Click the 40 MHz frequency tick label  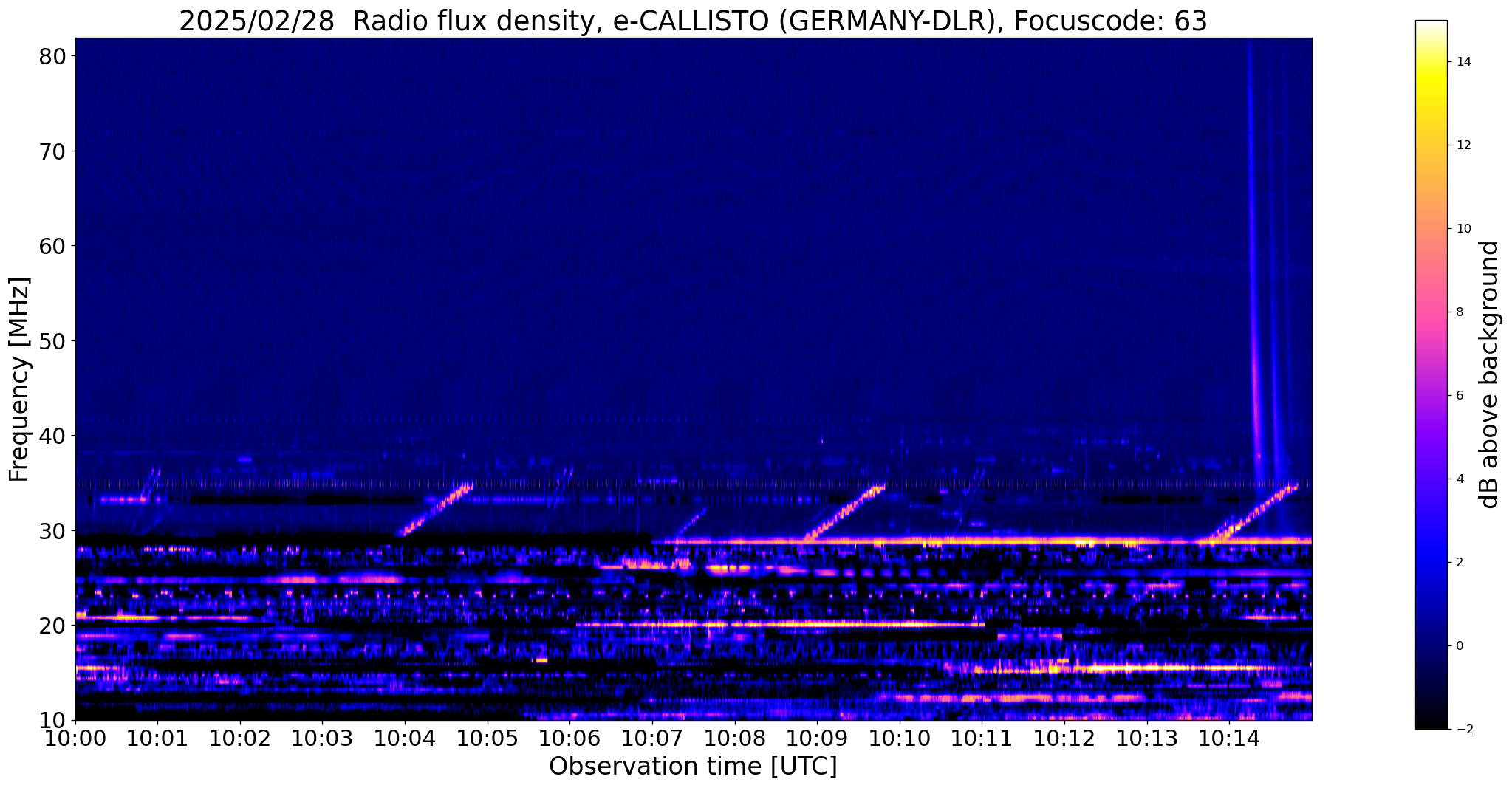point(53,436)
